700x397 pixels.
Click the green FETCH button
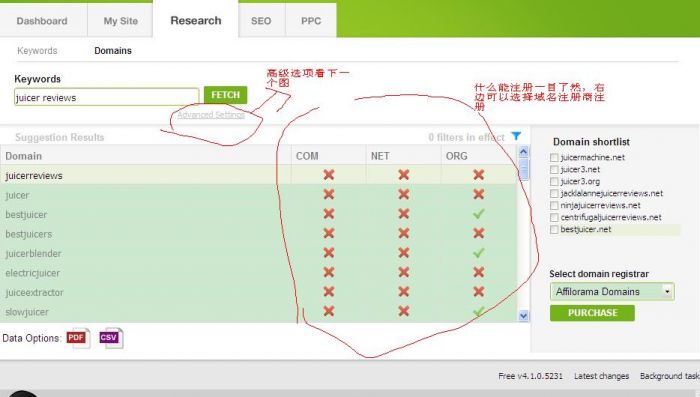coord(225,95)
